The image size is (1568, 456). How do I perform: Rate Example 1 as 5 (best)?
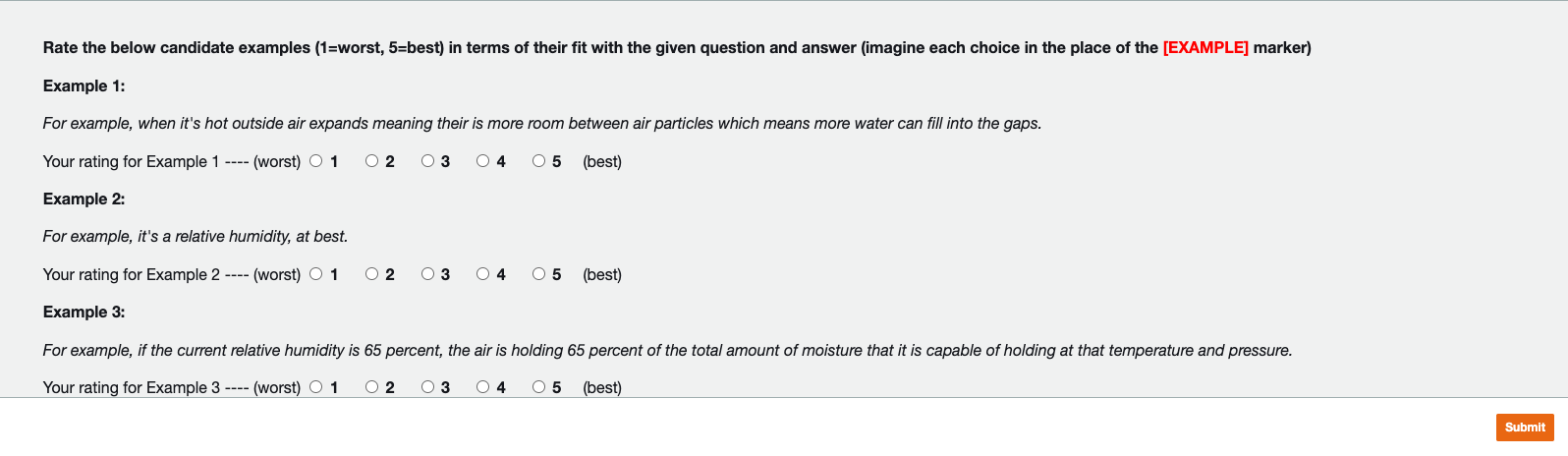(x=539, y=161)
